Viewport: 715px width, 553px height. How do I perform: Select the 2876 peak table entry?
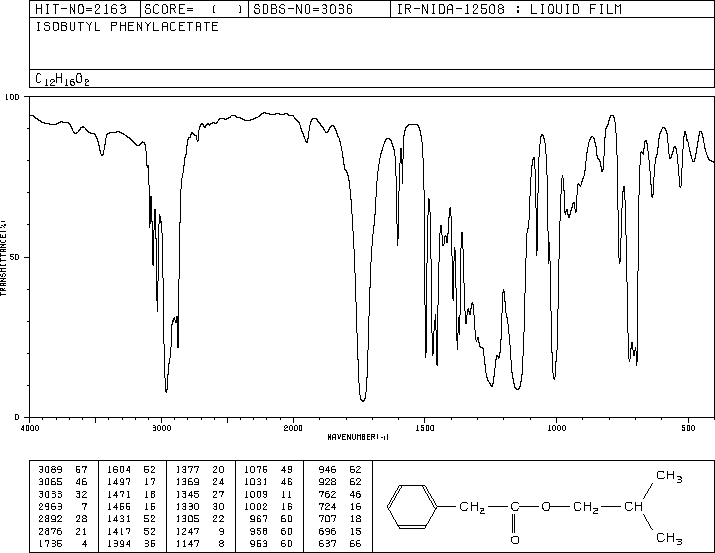pos(63,531)
